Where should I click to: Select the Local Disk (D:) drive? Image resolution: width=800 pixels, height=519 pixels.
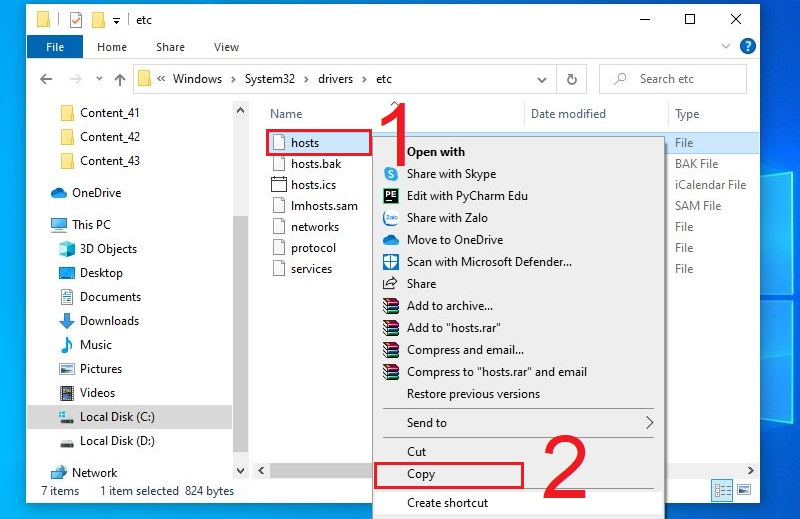tap(117, 441)
